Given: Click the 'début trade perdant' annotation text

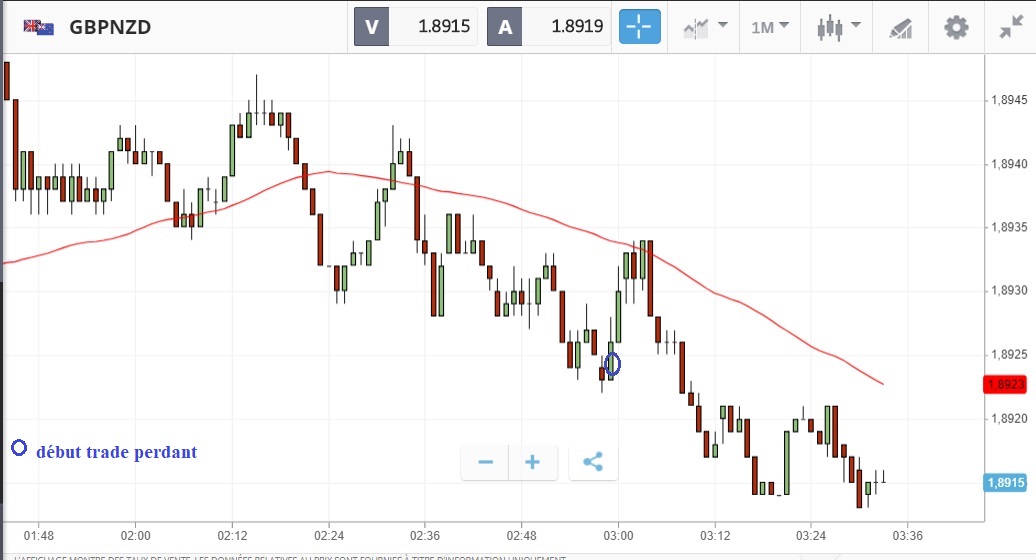Looking at the screenshot, I should 117,452.
